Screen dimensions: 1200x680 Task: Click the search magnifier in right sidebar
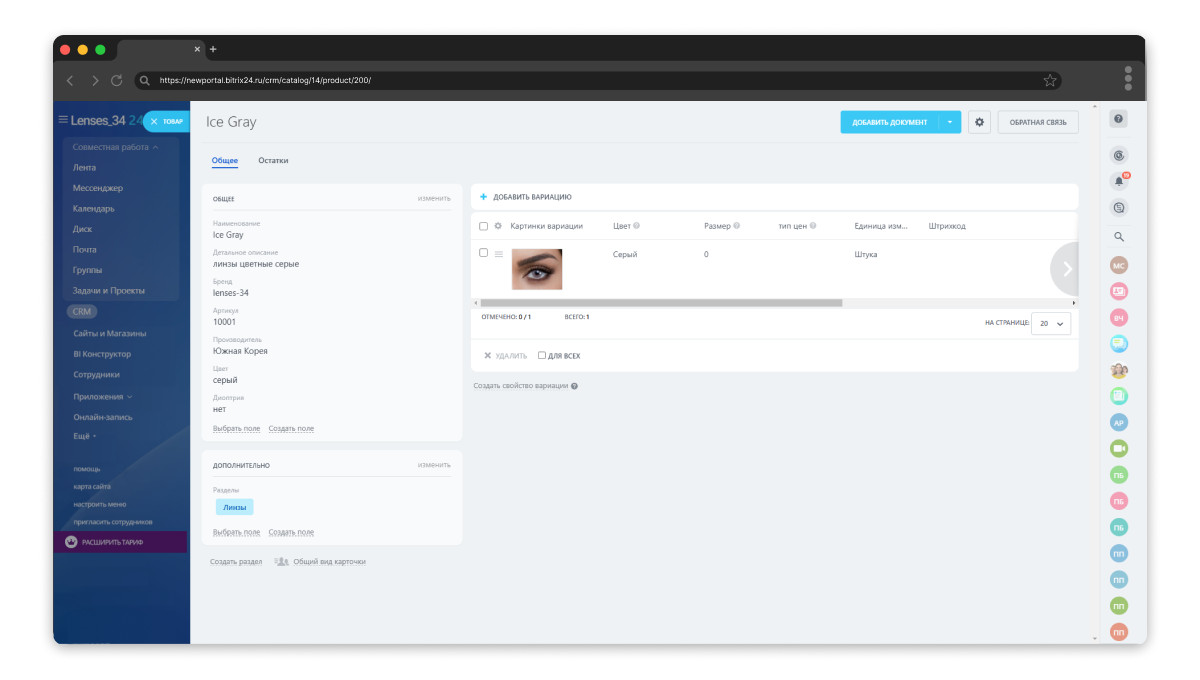(x=1119, y=237)
